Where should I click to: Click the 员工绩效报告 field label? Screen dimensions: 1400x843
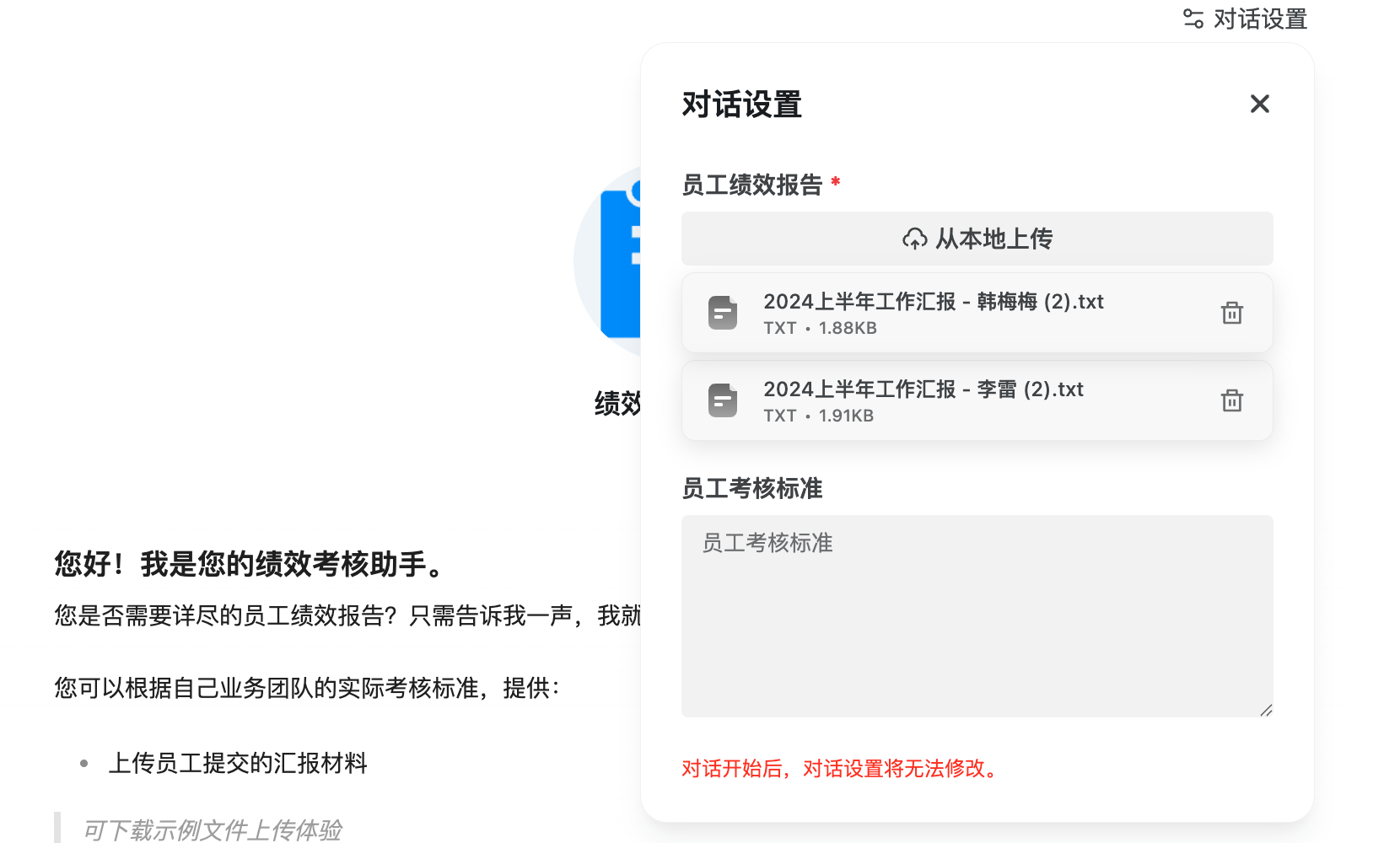(751, 185)
